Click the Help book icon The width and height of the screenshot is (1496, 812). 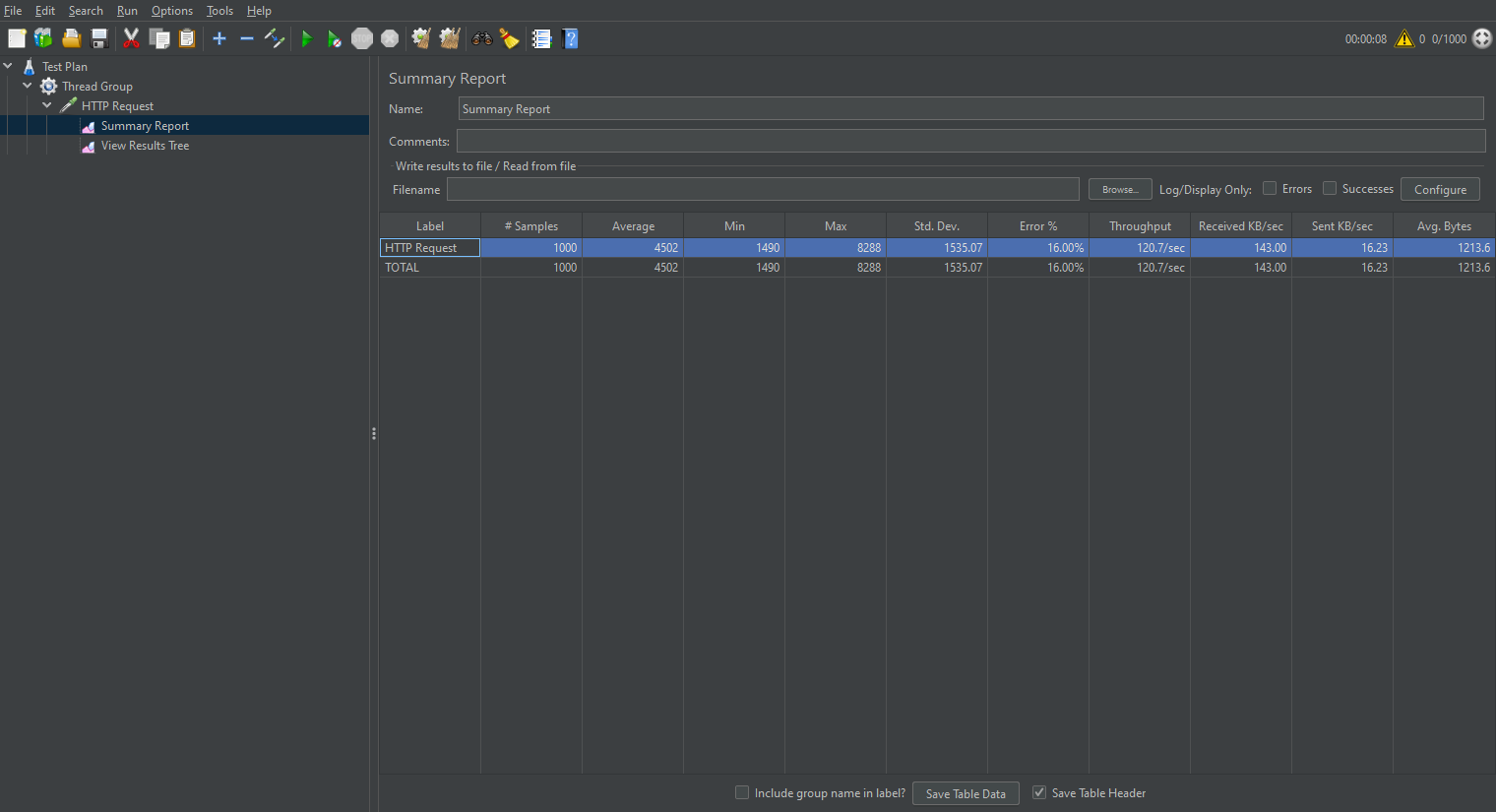coord(570,38)
